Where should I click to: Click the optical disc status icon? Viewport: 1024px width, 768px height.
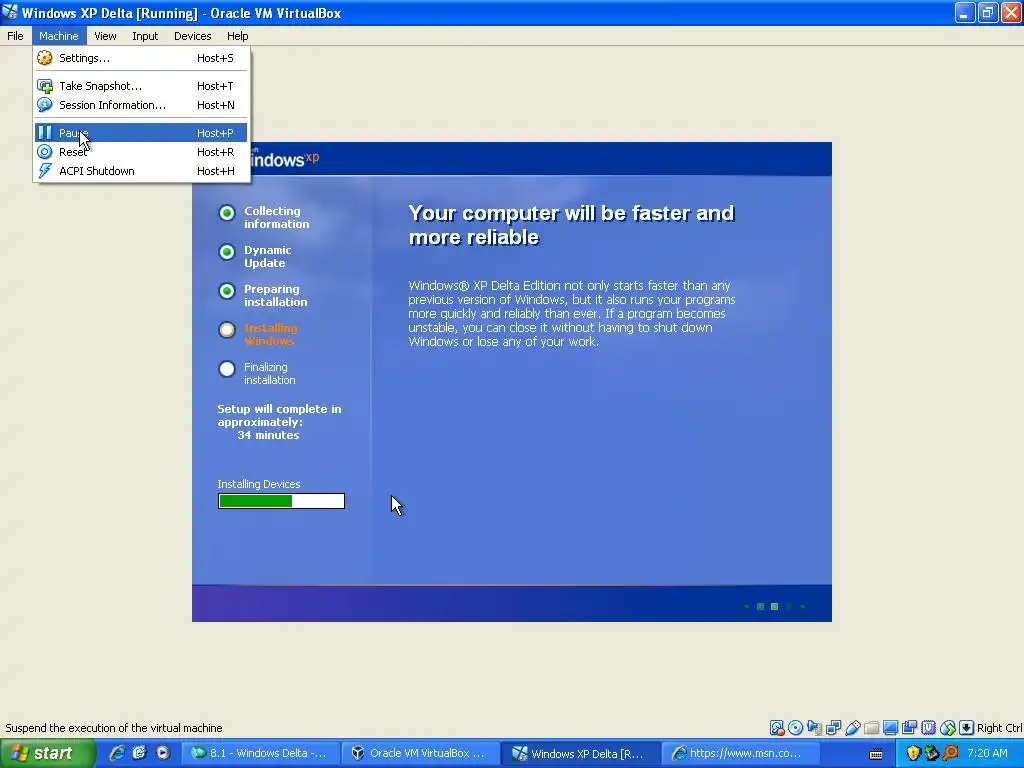[795, 728]
